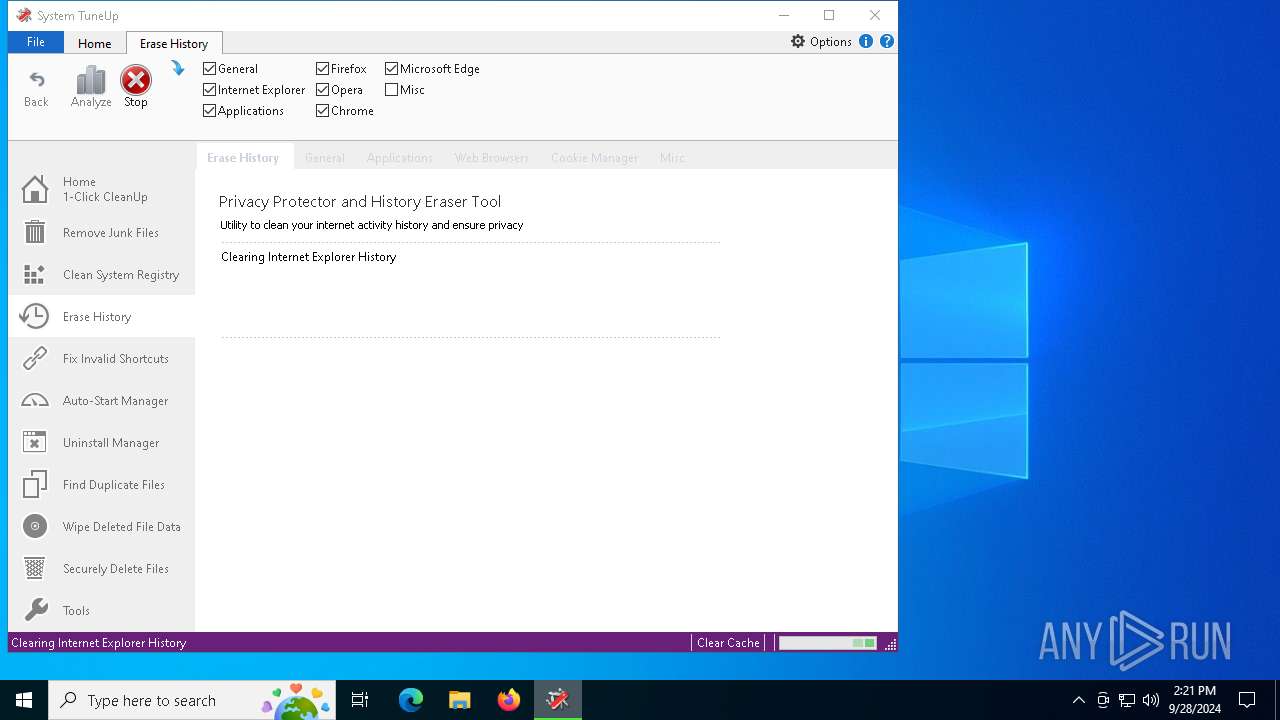Uncheck the Microsoft Edge checkbox
The height and width of the screenshot is (720, 1280).
point(391,68)
